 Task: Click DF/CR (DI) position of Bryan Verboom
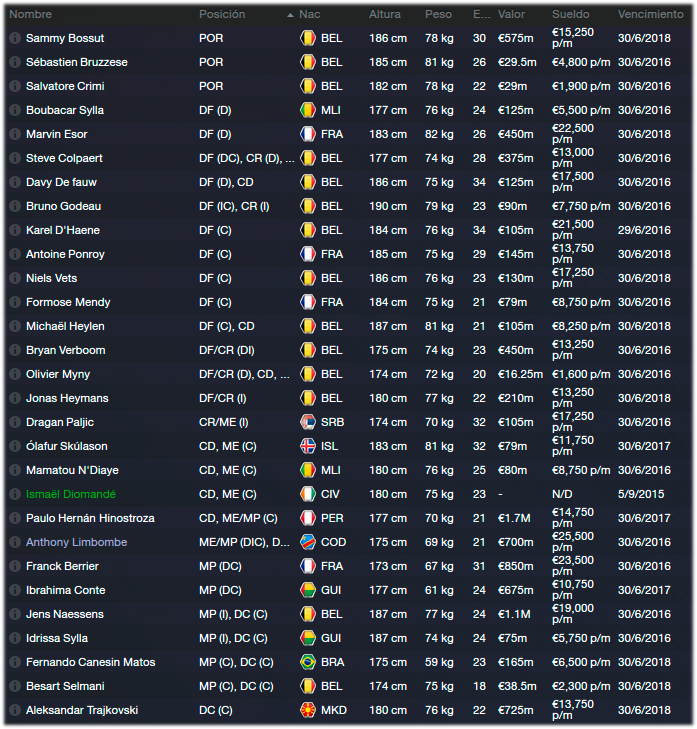(x=226, y=351)
